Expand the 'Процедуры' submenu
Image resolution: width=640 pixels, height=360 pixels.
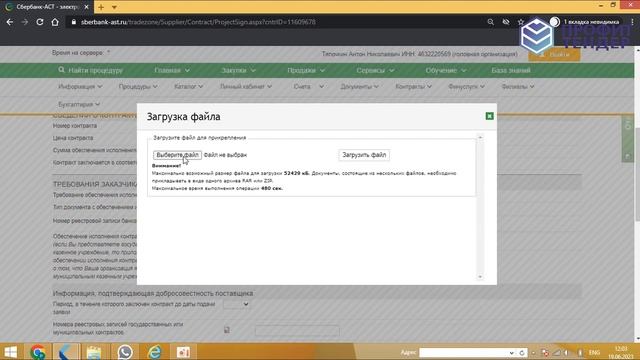click(x=138, y=87)
